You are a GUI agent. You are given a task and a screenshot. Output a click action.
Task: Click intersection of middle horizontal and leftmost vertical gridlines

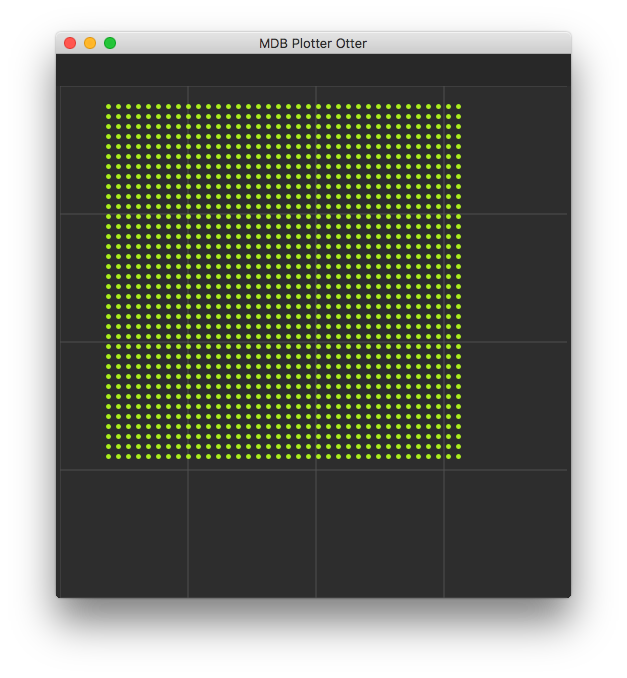click(188, 342)
